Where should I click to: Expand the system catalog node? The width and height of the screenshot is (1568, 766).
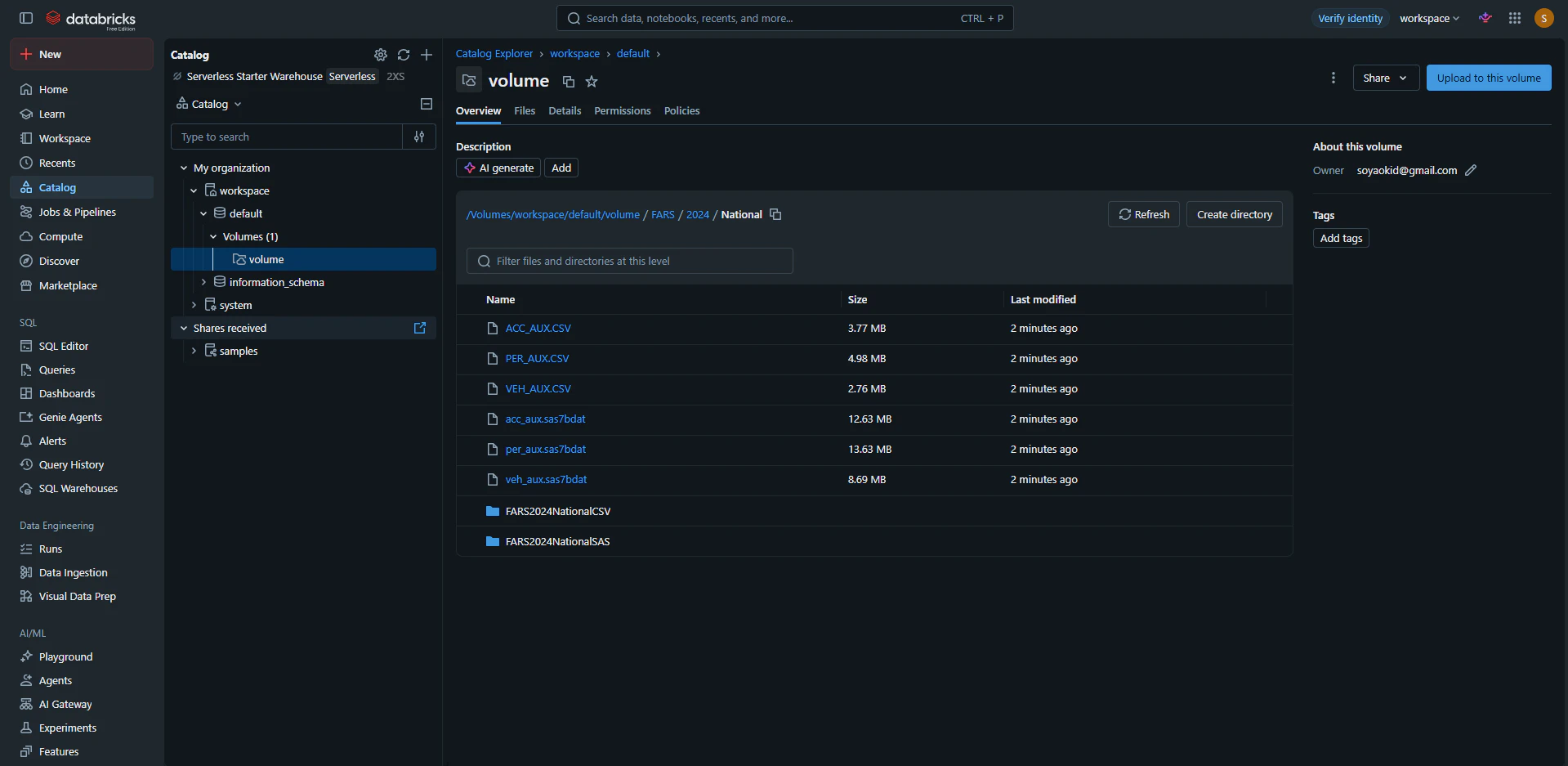tap(194, 305)
